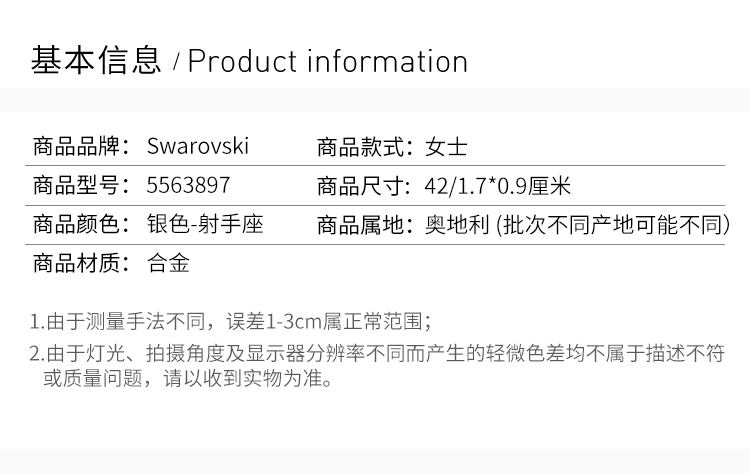Screen dimensions: 750x473
Task: Click the 银色-射手座 color value
Action: click(x=205, y=224)
